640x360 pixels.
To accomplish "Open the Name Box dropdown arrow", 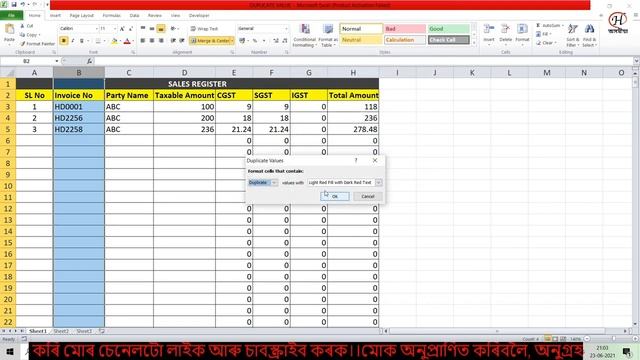I will 57,61.
